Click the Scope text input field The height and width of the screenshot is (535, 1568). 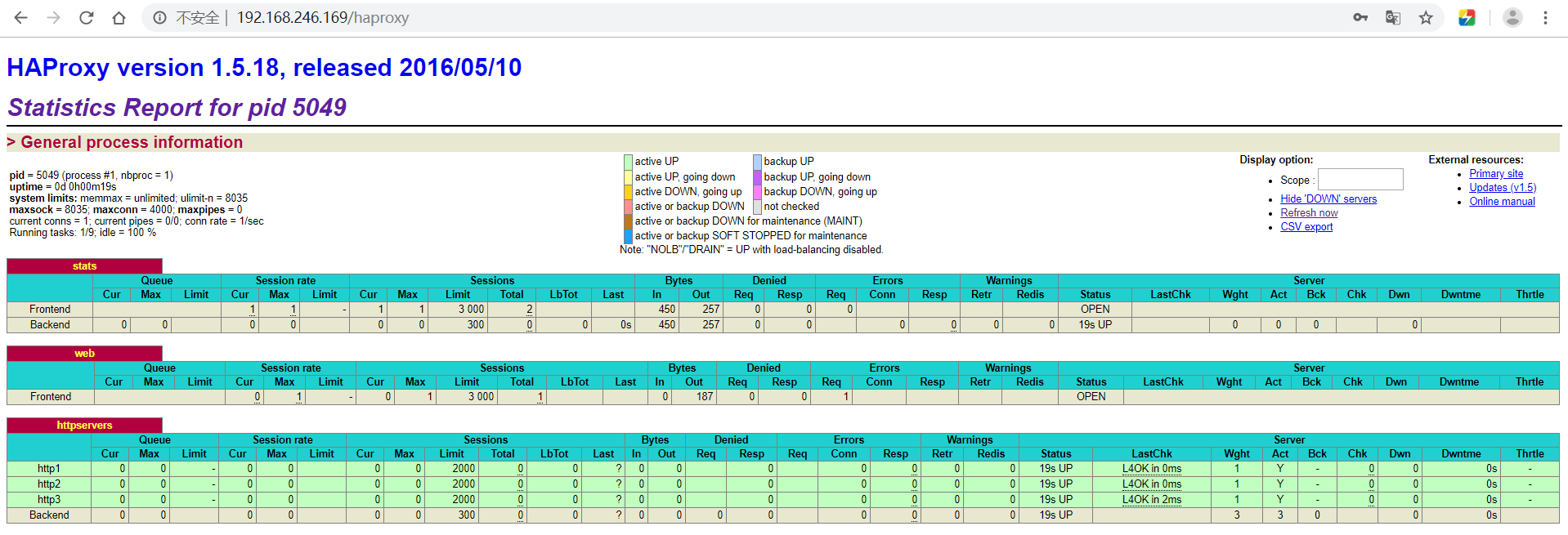pos(1360,179)
